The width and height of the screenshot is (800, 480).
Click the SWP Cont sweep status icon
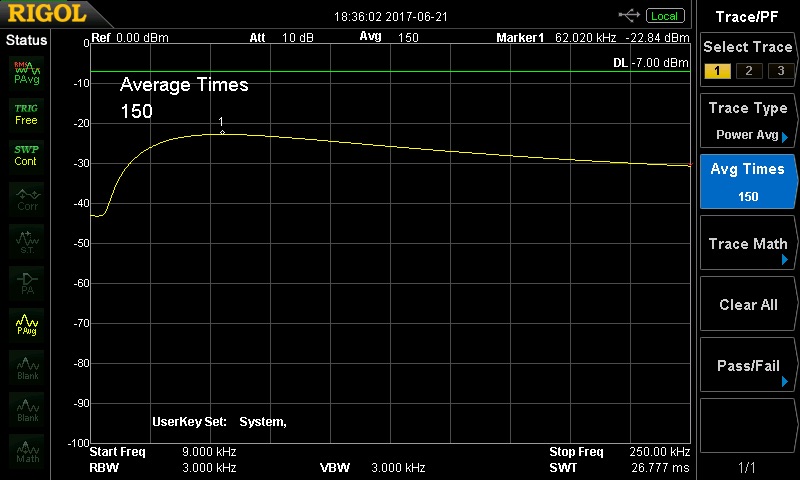coord(27,156)
